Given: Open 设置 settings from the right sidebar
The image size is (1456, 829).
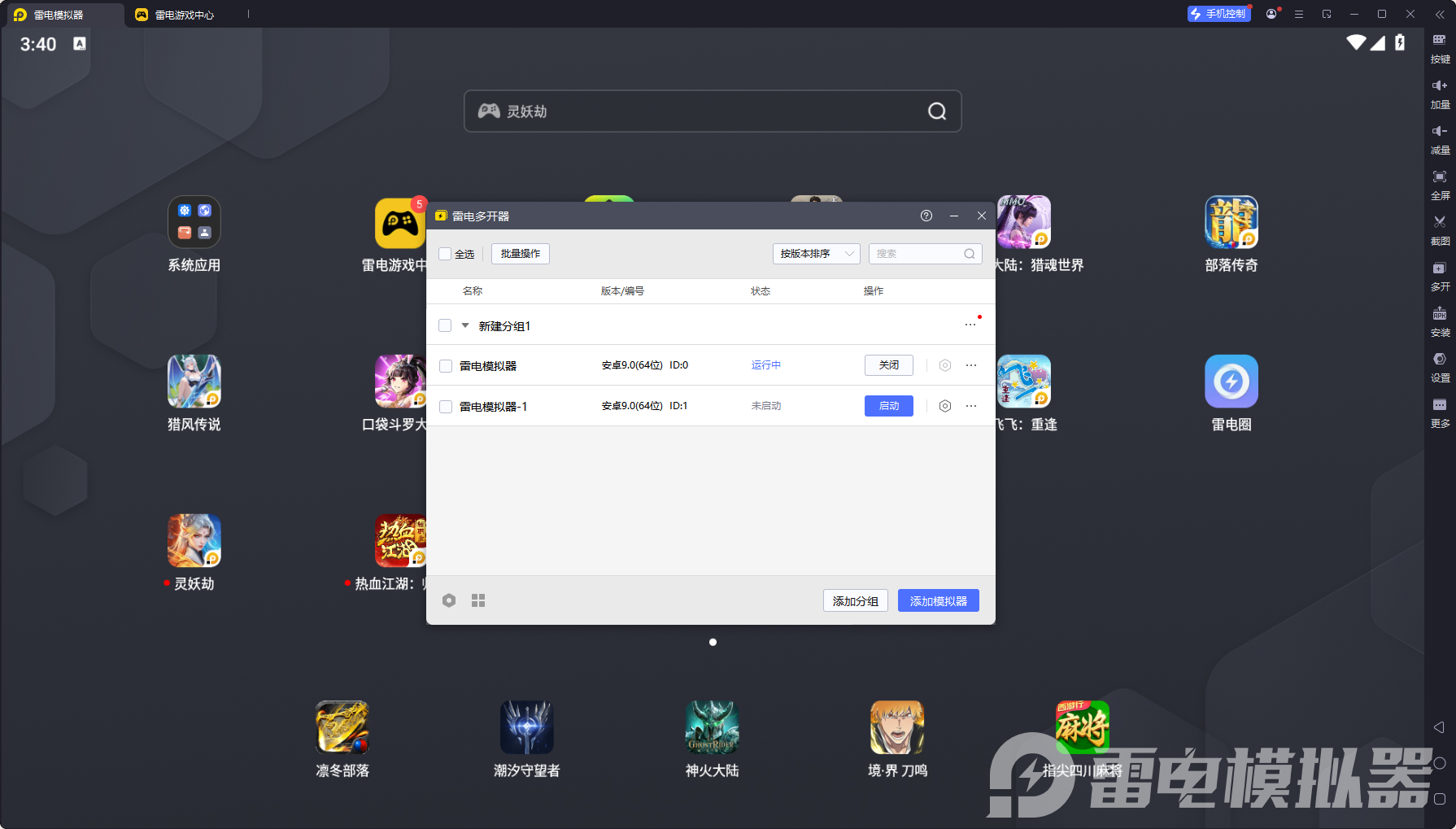Looking at the screenshot, I should (1440, 367).
